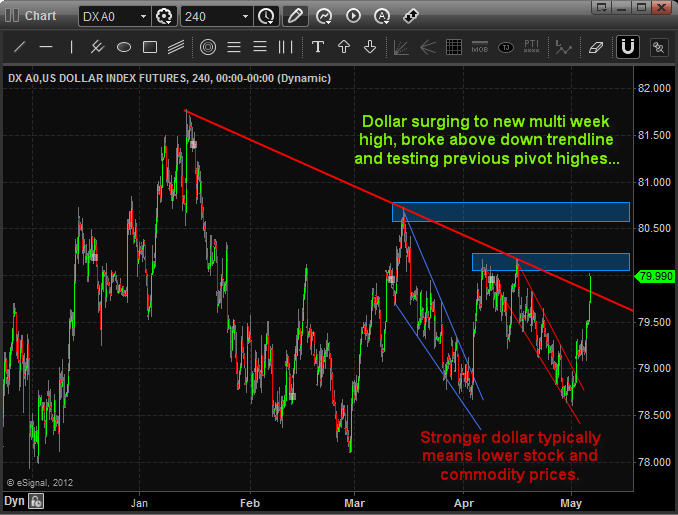Click the symbol settings gear icon

[x=165, y=16]
